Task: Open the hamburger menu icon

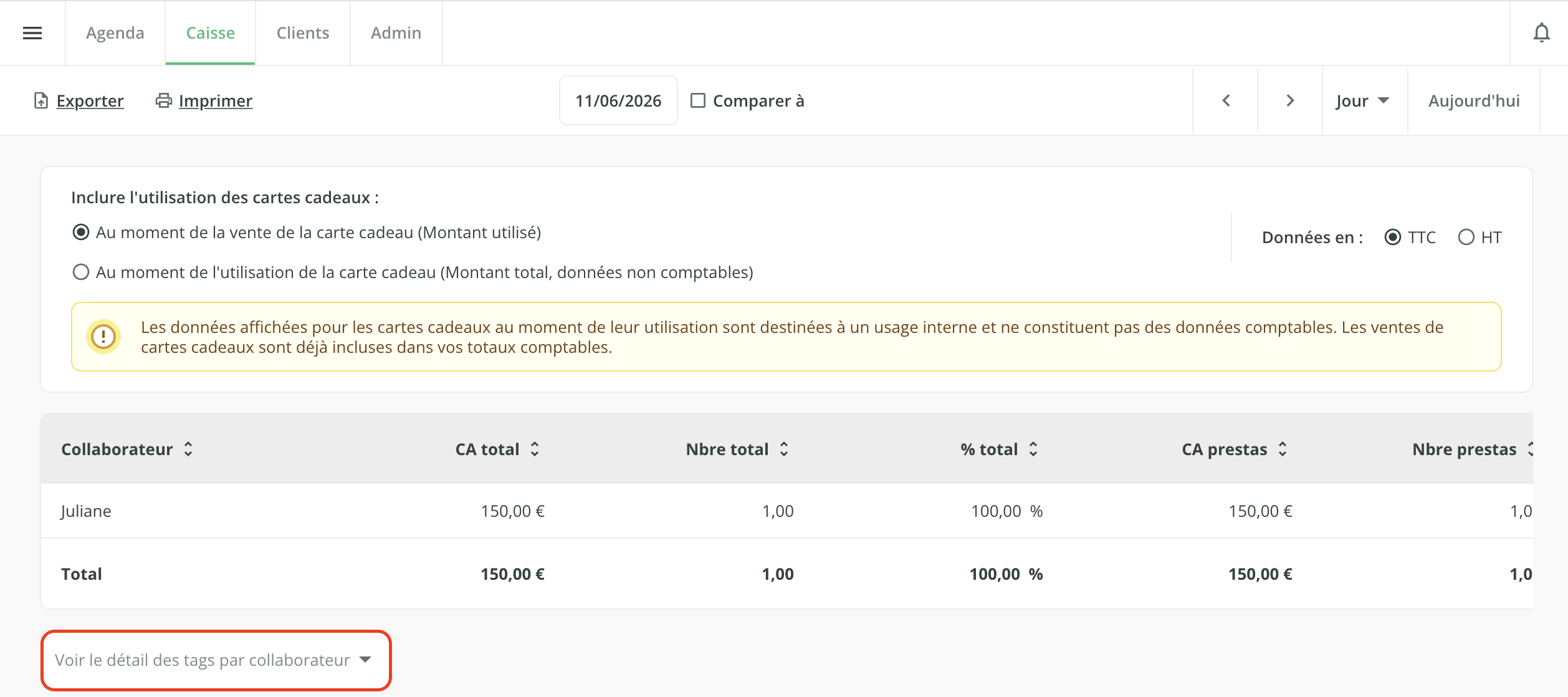Action: coord(32,33)
